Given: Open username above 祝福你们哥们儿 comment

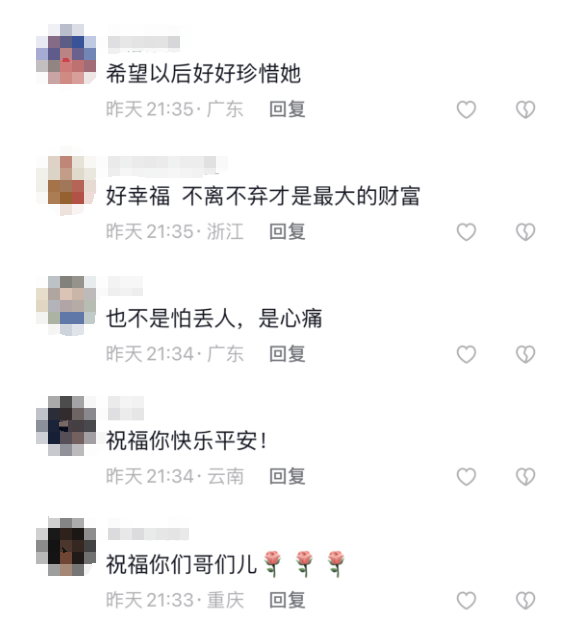Looking at the screenshot, I should [148, 534].
